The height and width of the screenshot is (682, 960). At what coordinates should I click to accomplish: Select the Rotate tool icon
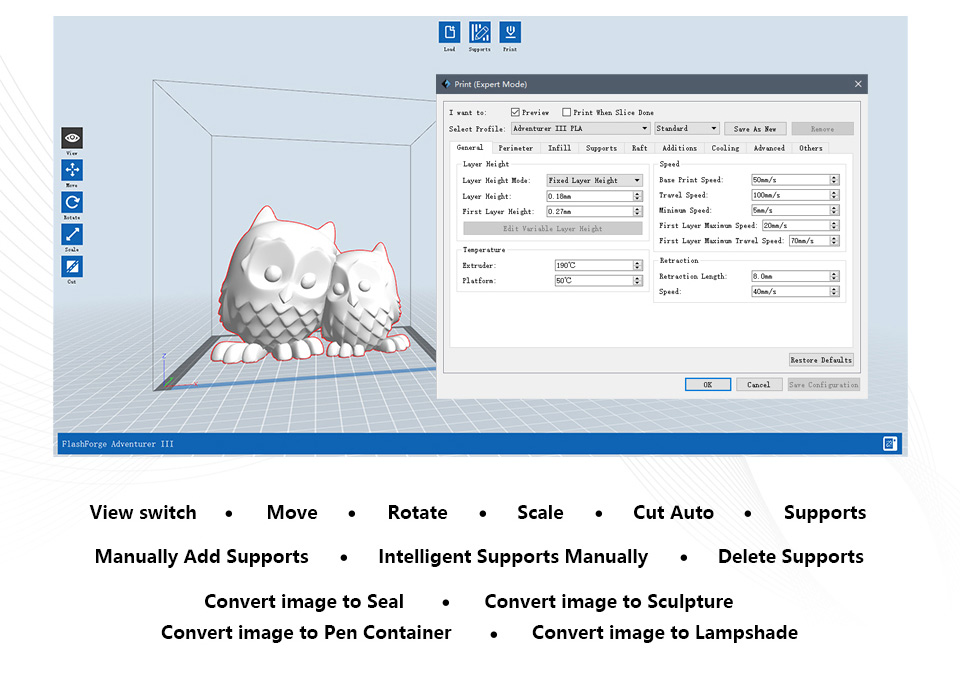pyautogui.click(x=72, y=203)
